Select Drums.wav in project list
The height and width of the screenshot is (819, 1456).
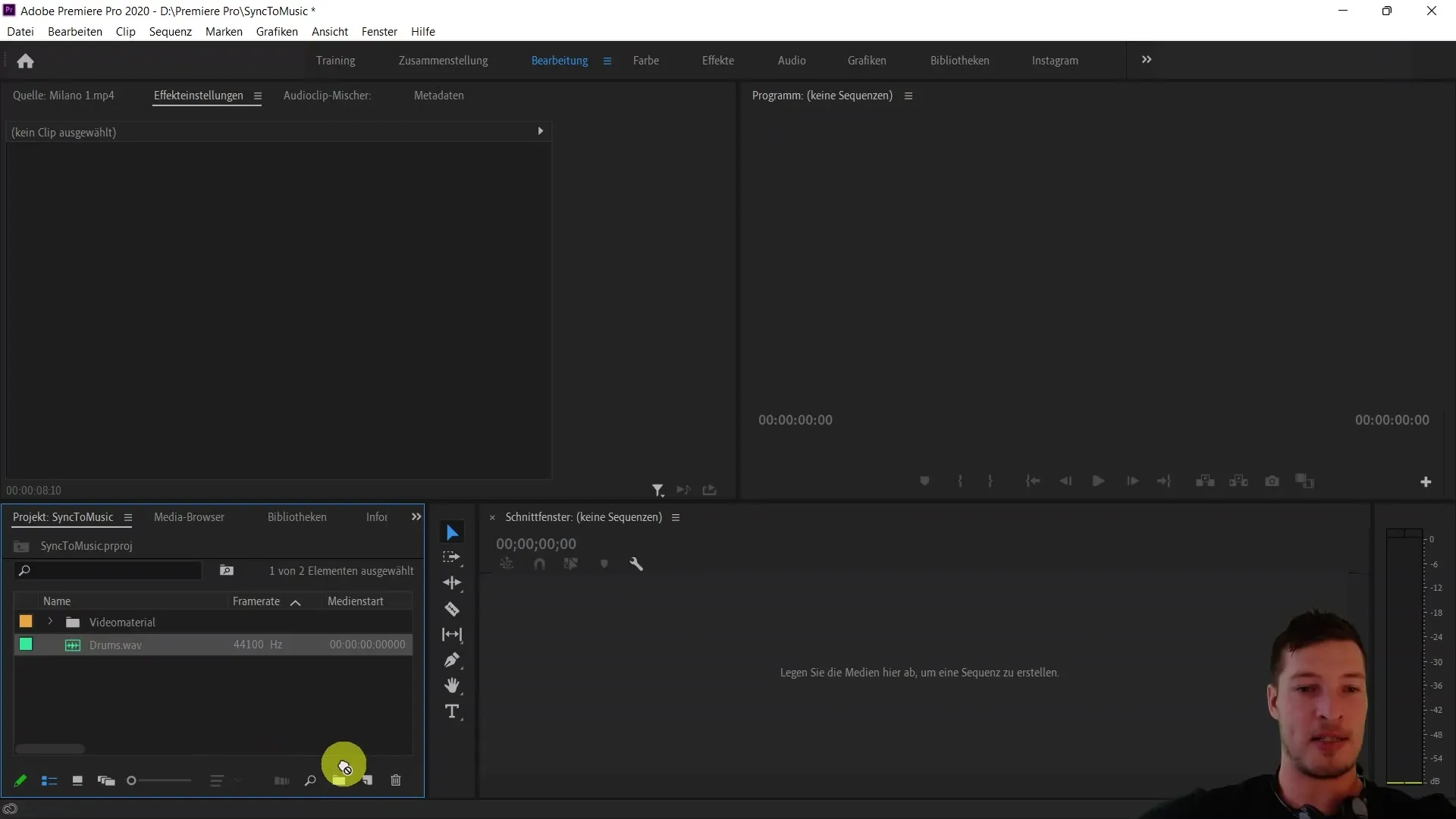[213, 645]
